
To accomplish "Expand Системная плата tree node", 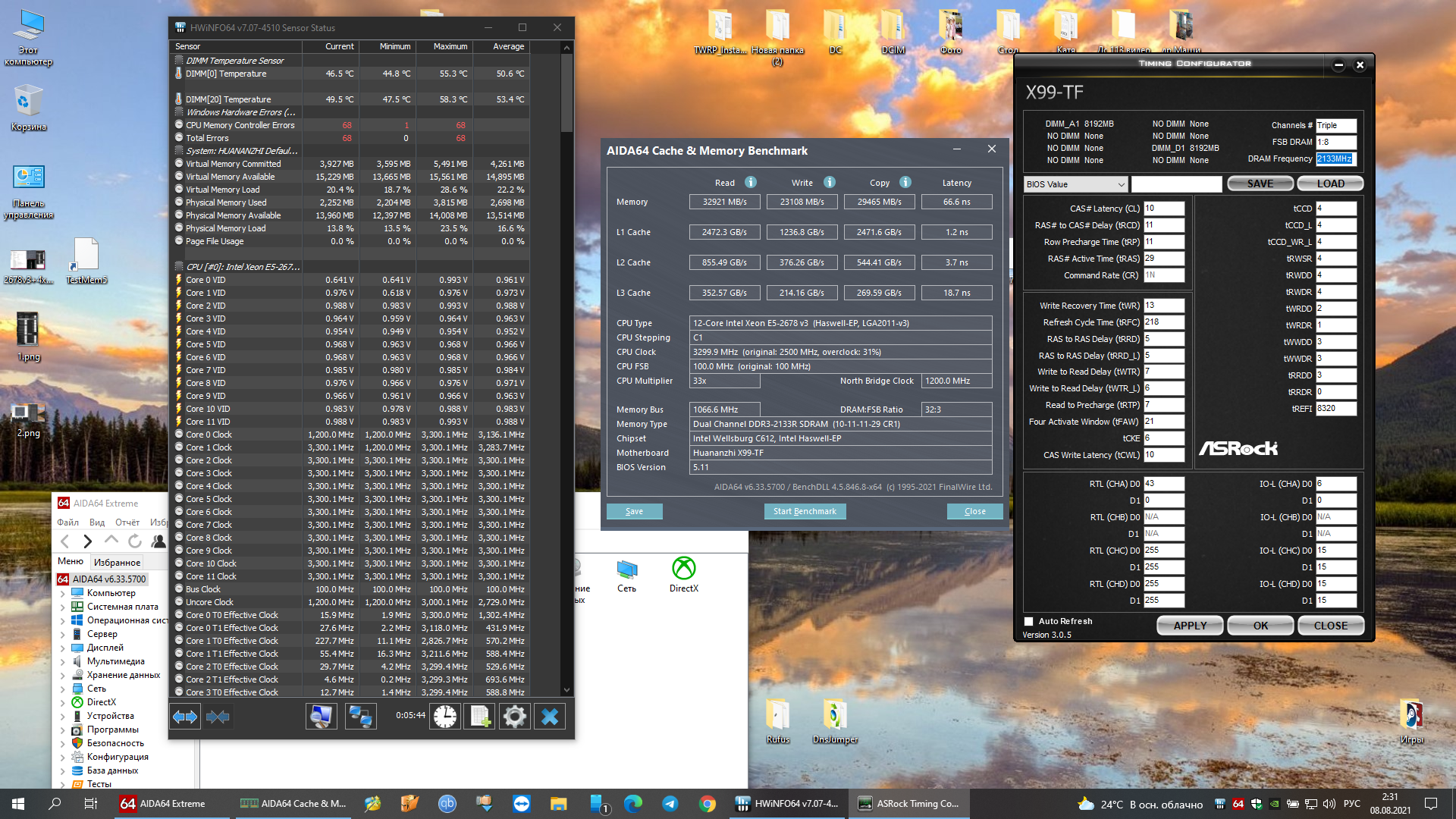I will (x=63, y=607).
